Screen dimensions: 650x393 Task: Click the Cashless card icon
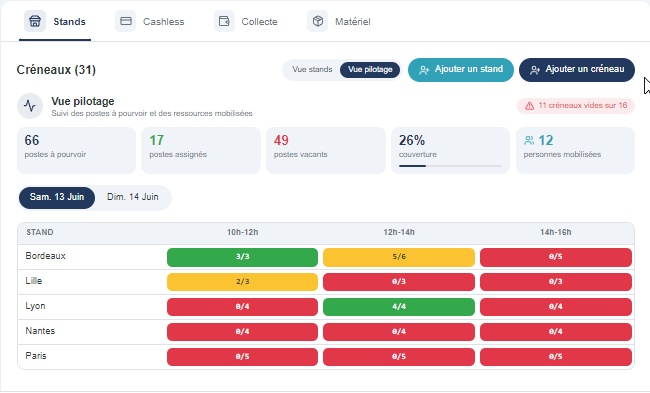pyautogui.click(x=126, y=21)
